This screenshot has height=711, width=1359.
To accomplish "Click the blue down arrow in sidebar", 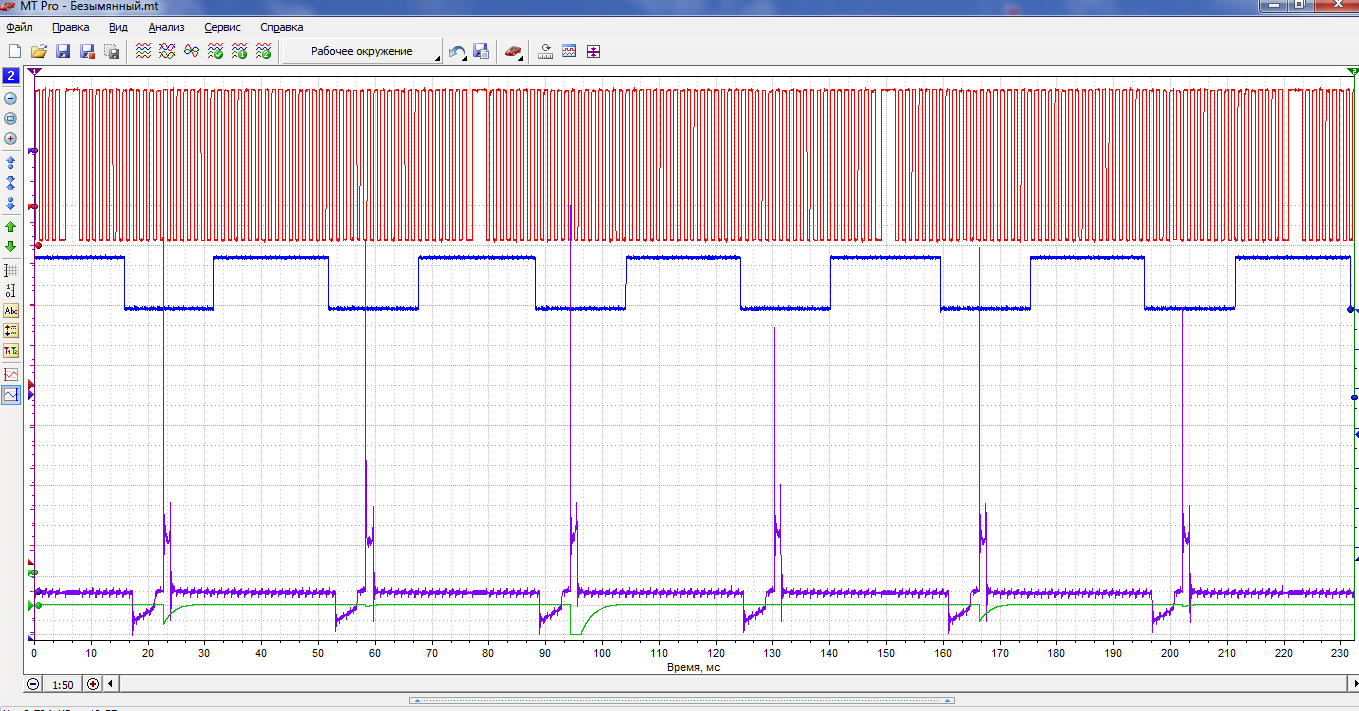I will [11, 203].
